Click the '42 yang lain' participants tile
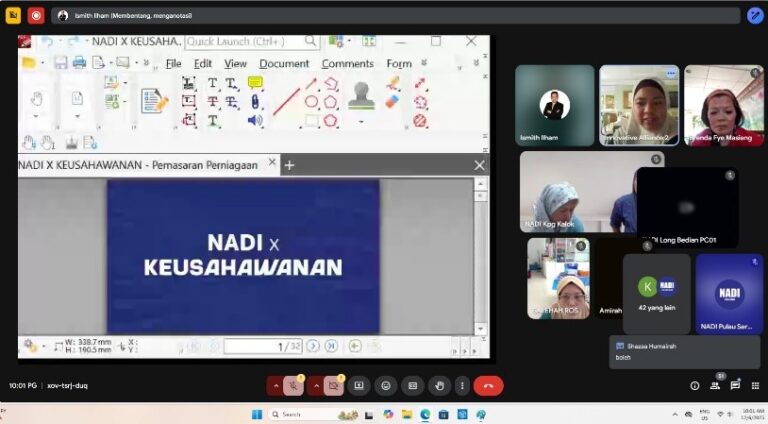The width and height of the screenshot is (768, 424). click(x=657, y=294)
